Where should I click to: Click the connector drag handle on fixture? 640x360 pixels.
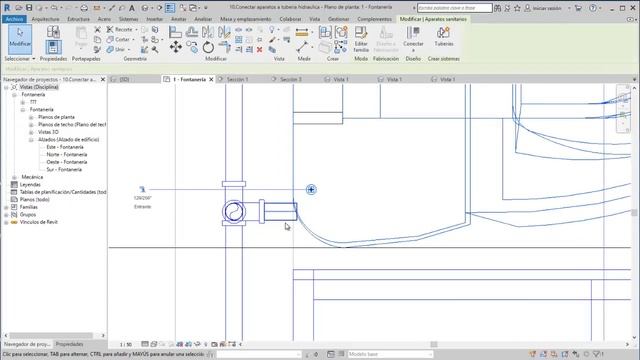coord(311,189)
